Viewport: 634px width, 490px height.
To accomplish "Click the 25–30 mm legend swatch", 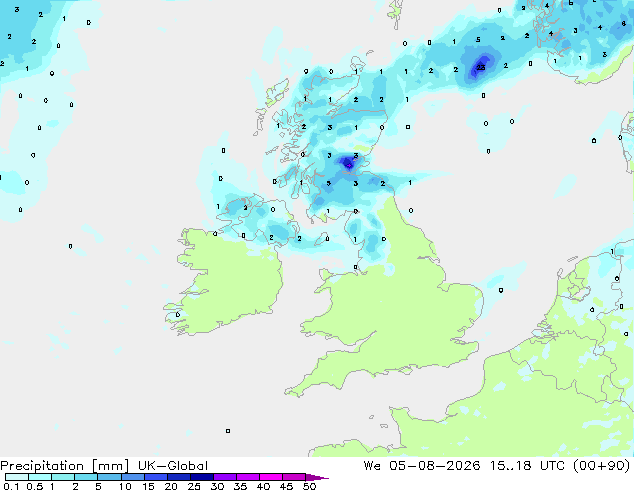I will click(x=201, y=477).
